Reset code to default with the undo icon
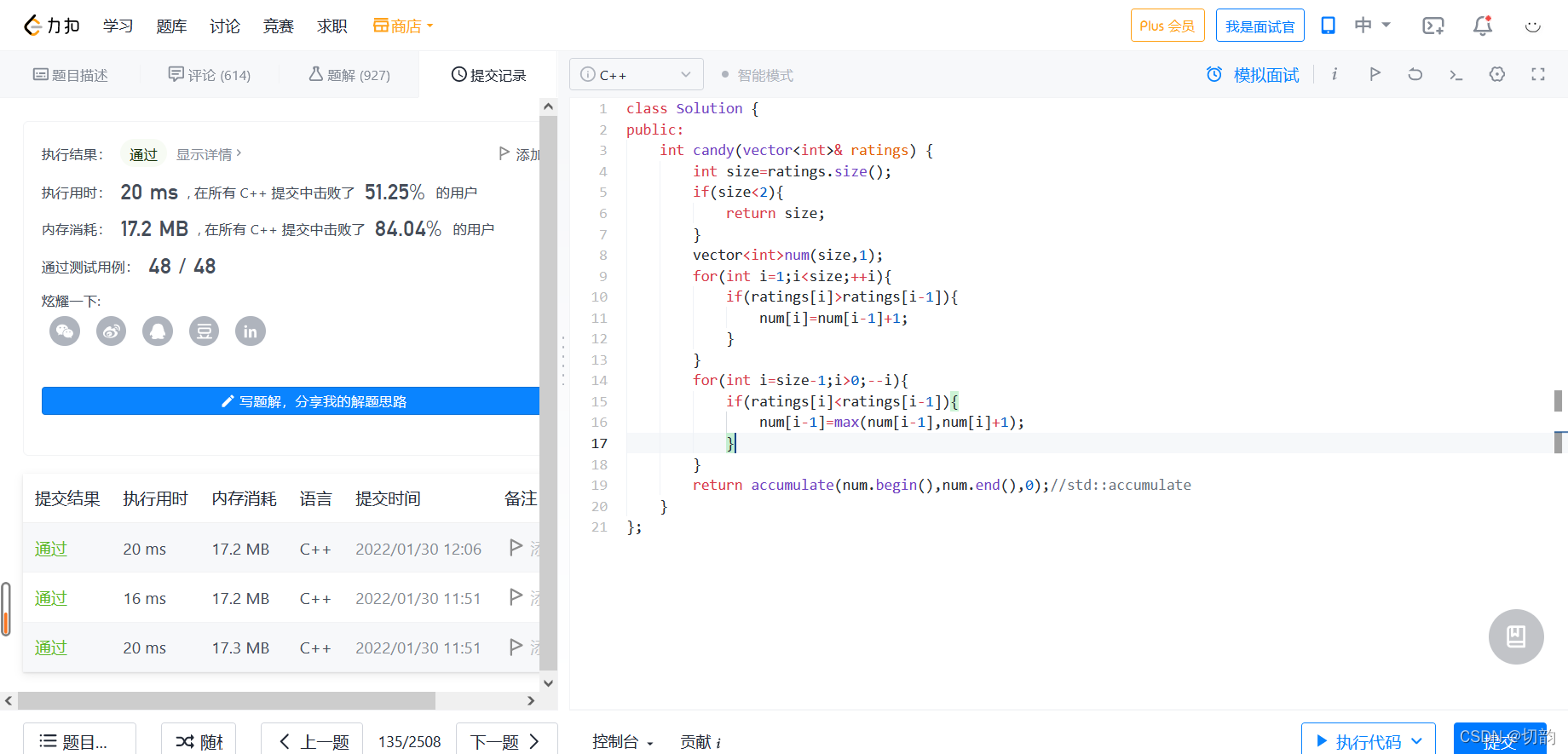Image resolution: width=1568 pixels, height=754 pixels. 1415,74
